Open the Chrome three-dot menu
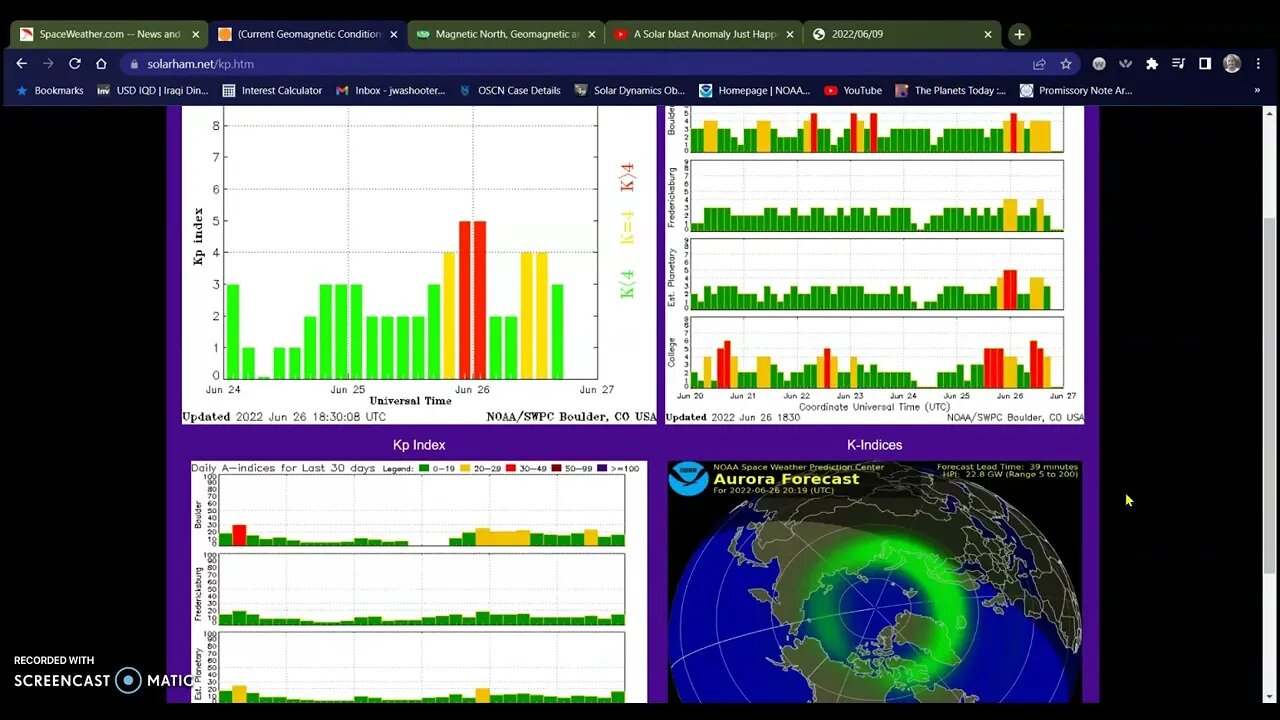This screenshot has width=1280, height=720. [1258, 63]
